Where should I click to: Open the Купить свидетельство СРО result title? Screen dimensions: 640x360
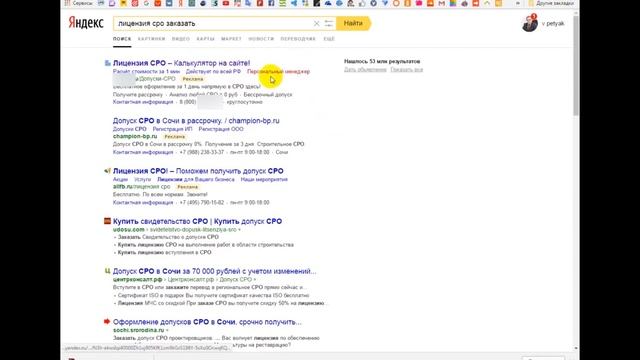197,221
